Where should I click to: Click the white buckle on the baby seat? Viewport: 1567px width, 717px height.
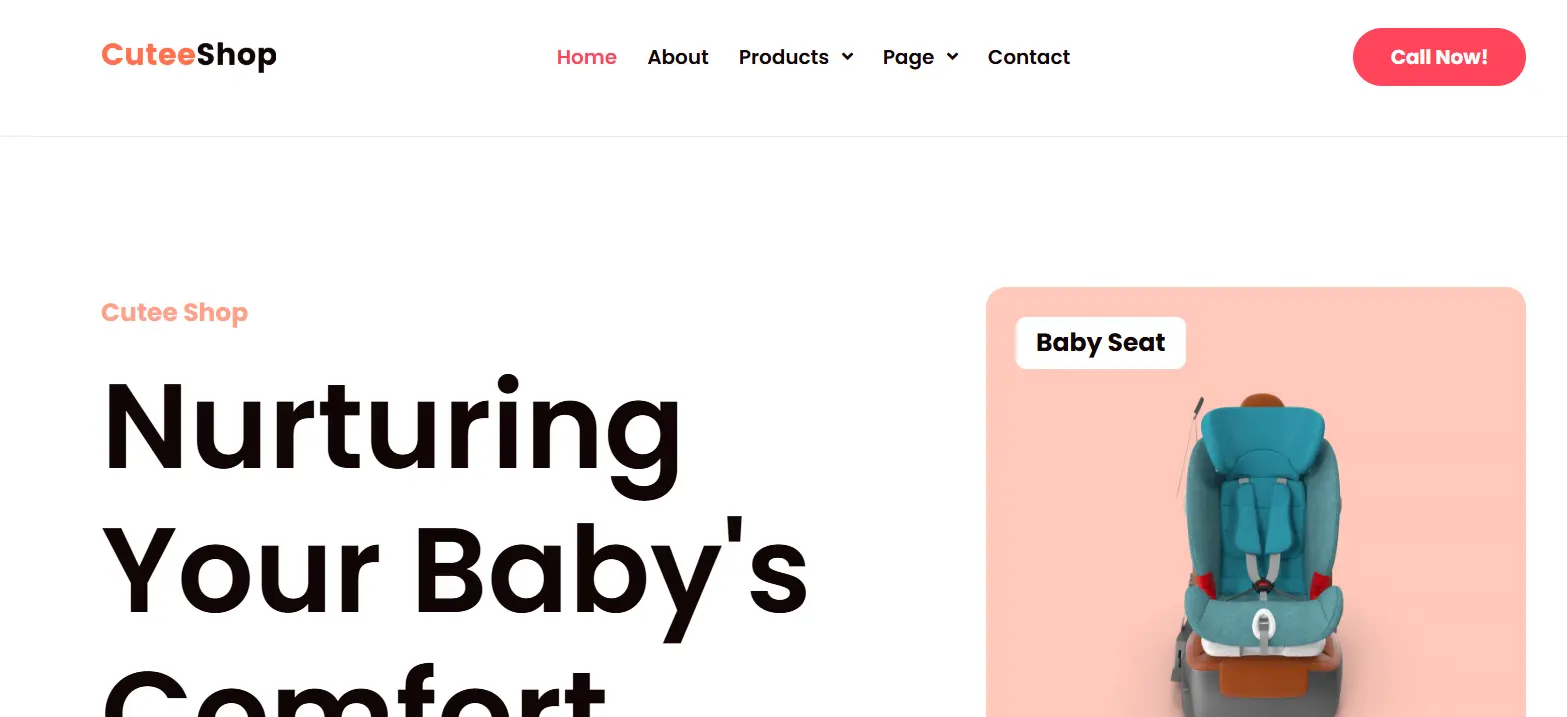(1263, 626)
